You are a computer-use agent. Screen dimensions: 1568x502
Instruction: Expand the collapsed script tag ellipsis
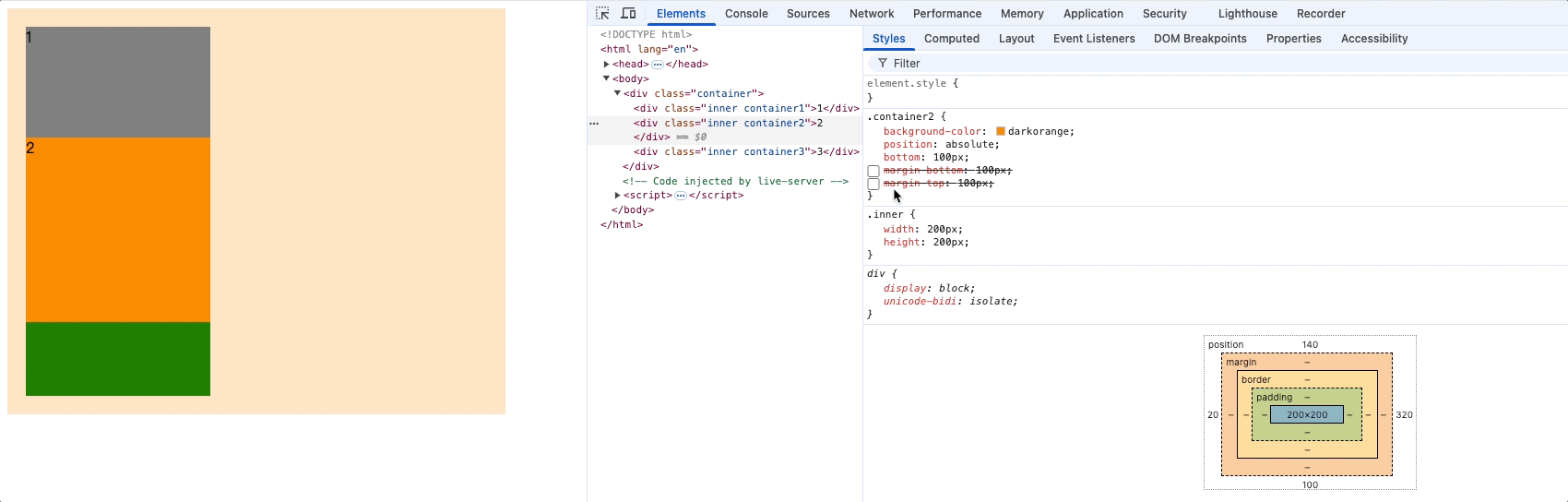click(x=681, y=196)
